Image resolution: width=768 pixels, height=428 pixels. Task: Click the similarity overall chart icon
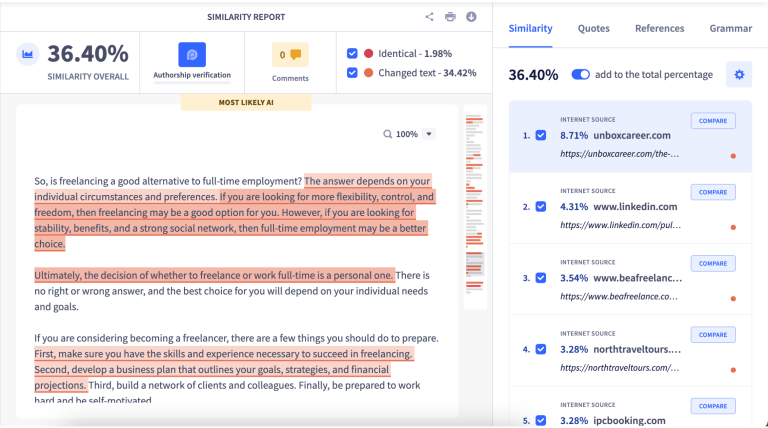click(28, 55)
